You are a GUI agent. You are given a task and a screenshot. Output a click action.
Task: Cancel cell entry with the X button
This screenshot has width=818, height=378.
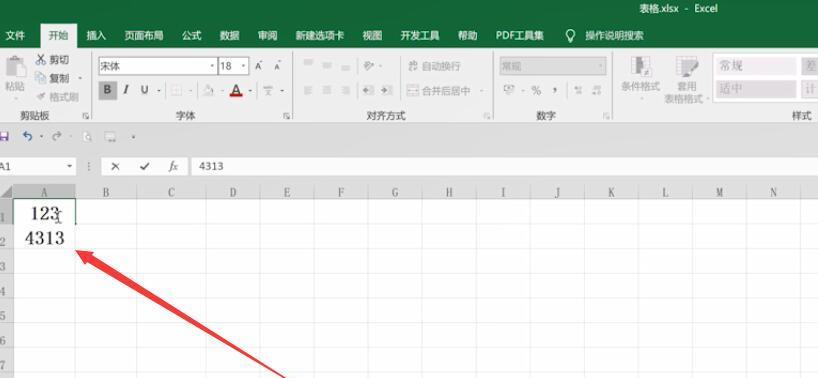point(115,166)
